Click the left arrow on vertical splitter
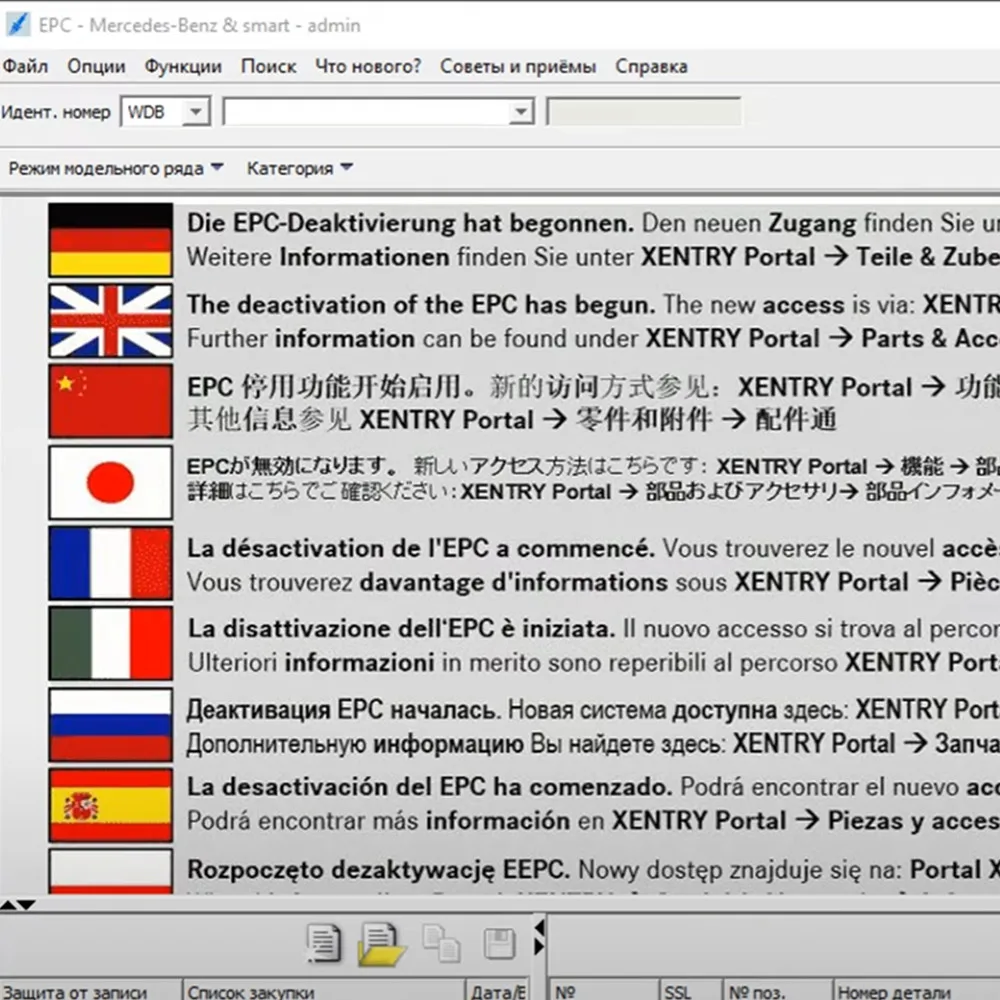The image size is (1000, 1000). pos(540,927)
